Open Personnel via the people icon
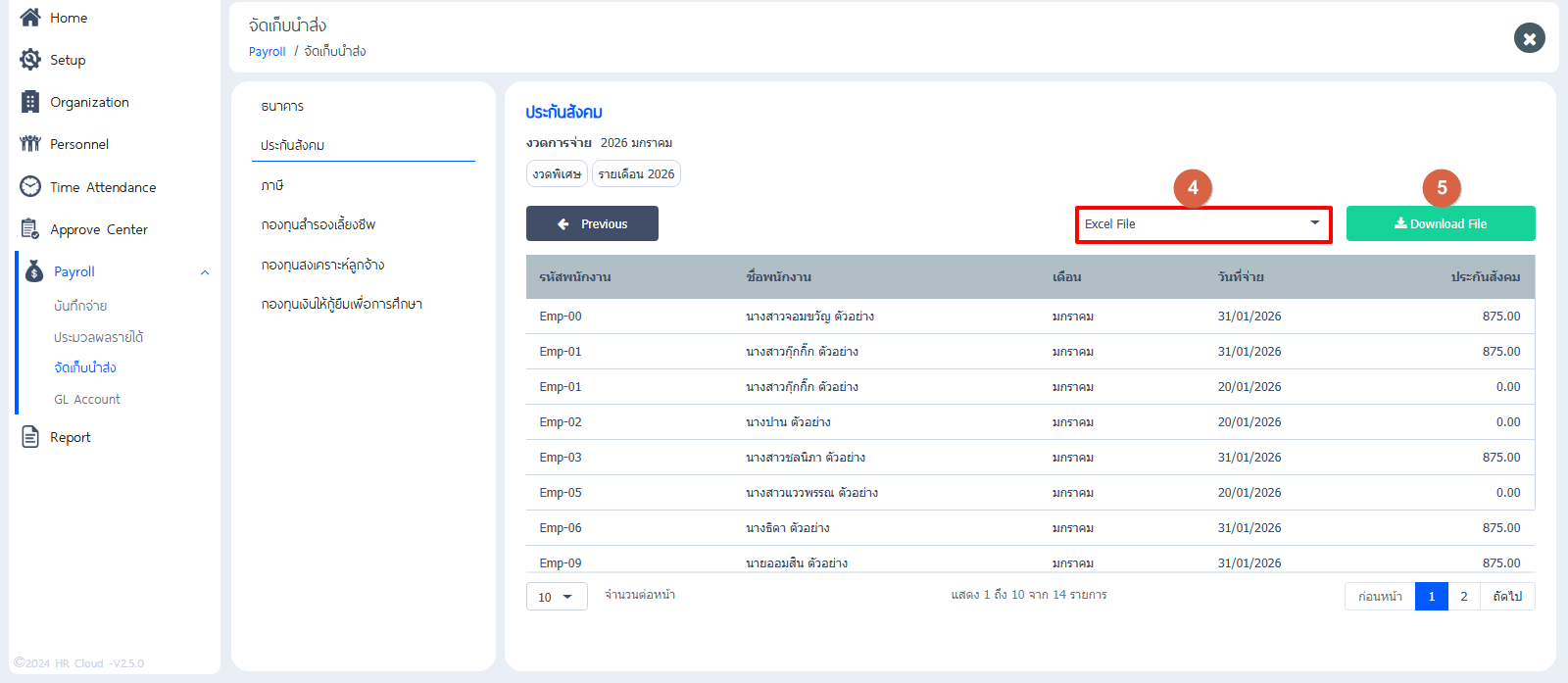The height and width of the screenshot is (683, 1568). point(30,144)
